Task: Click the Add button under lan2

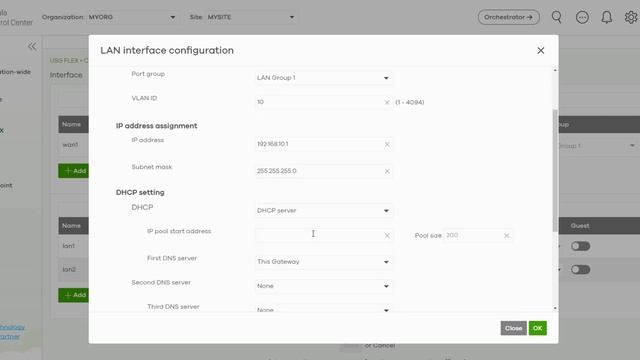Action: click(74, 295)
